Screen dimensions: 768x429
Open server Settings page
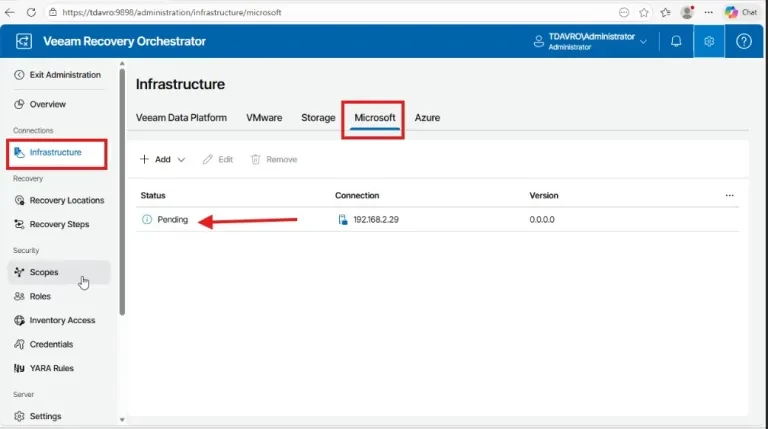coord(45,416)
